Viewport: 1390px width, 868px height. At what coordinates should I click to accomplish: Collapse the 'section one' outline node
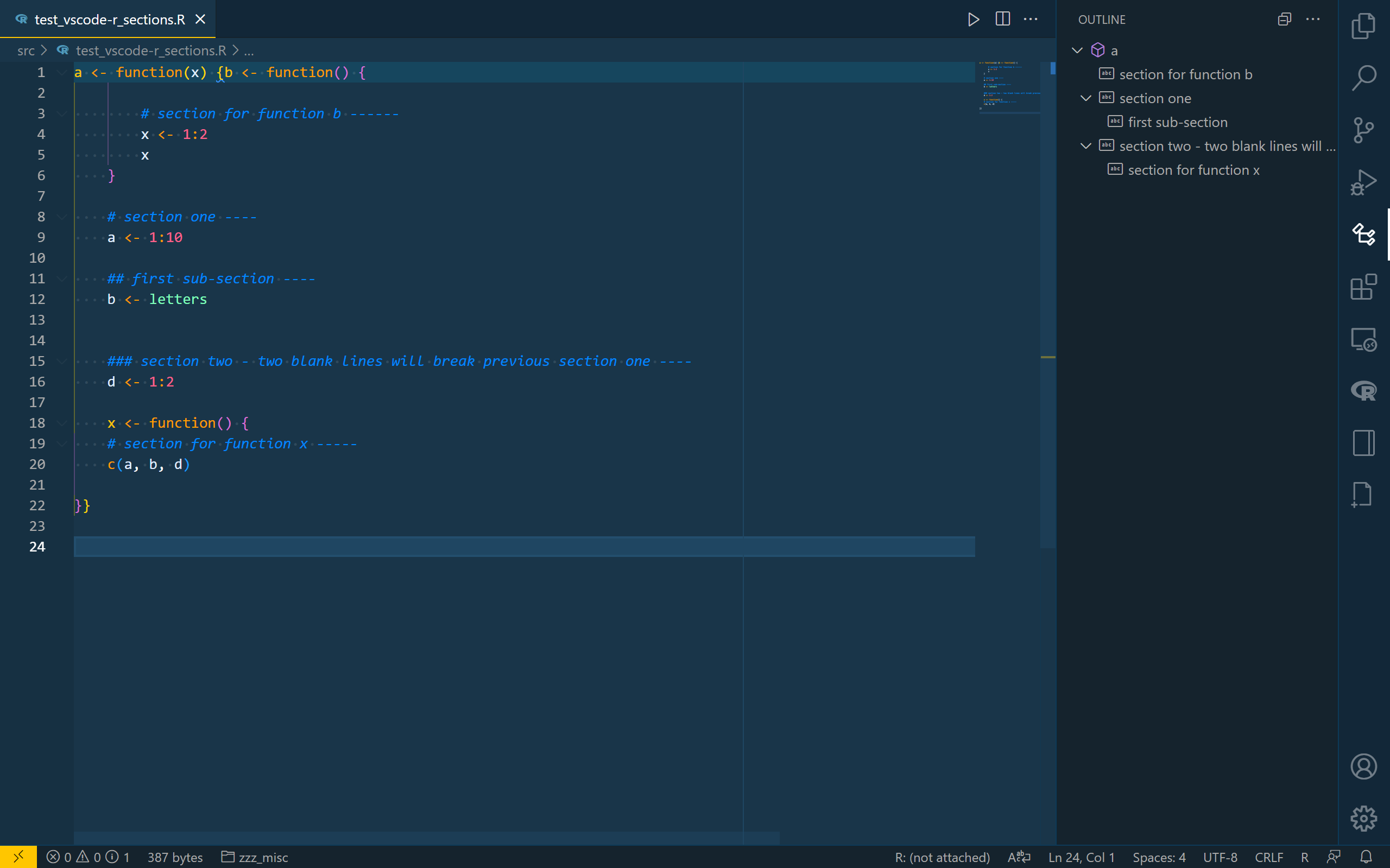point(1086,98)
